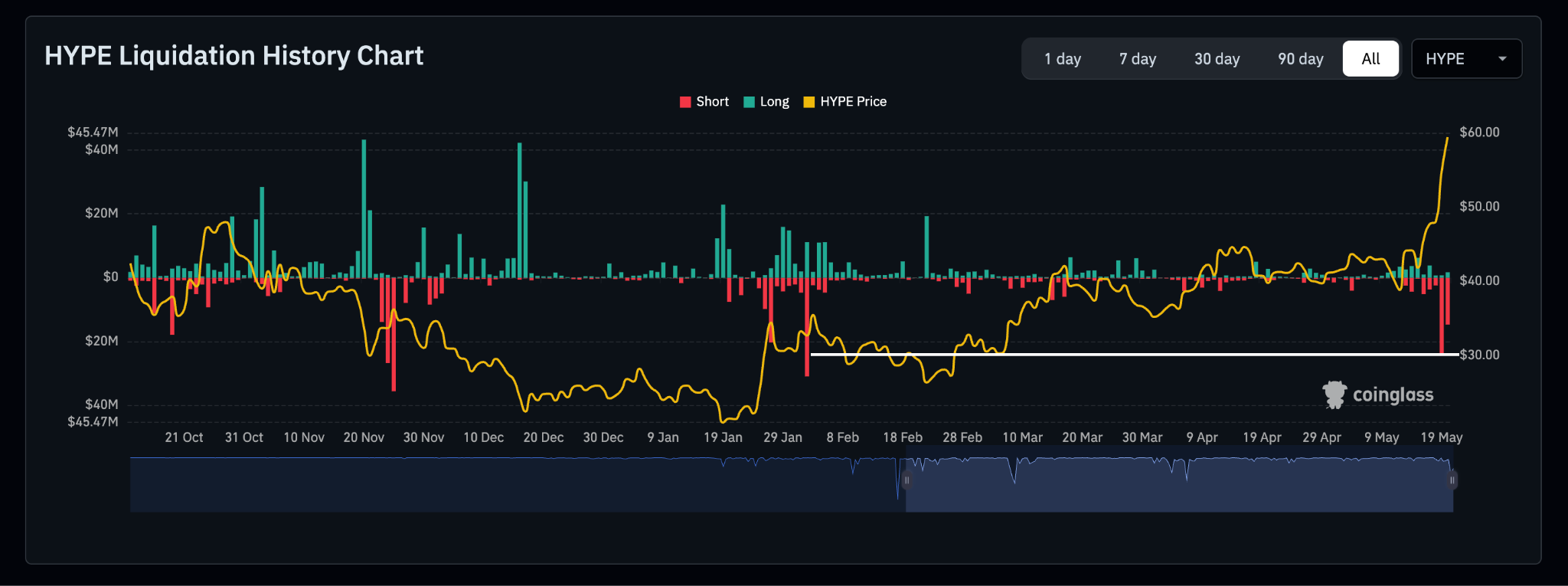Image resolution: width=1568 pixels, height=586 pixels.
Task: Click the $50.00 price axis label
Action: 1480,207
